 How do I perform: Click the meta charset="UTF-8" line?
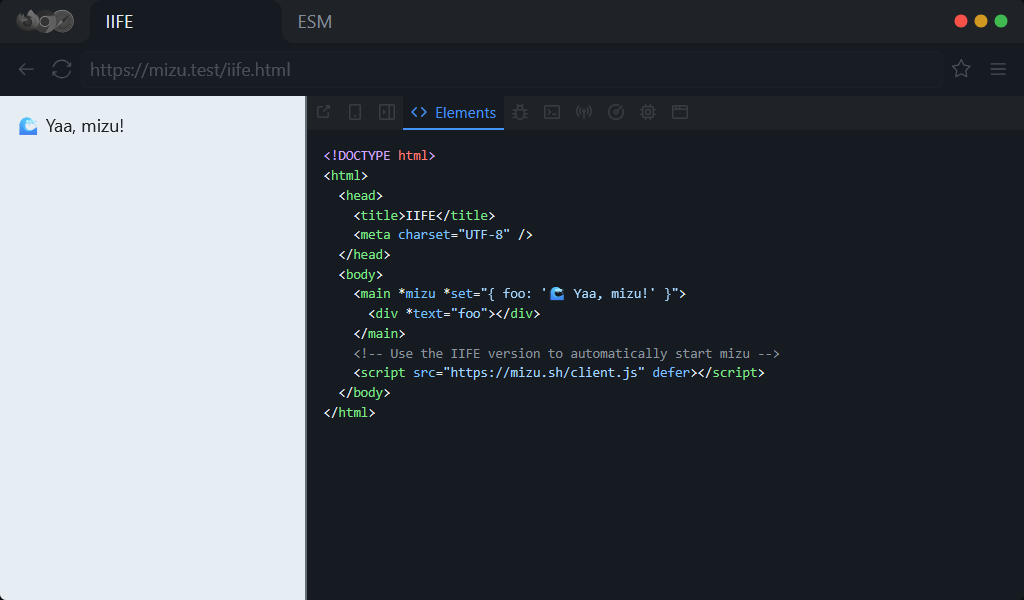pyautogui.click(x=443, y=234)
